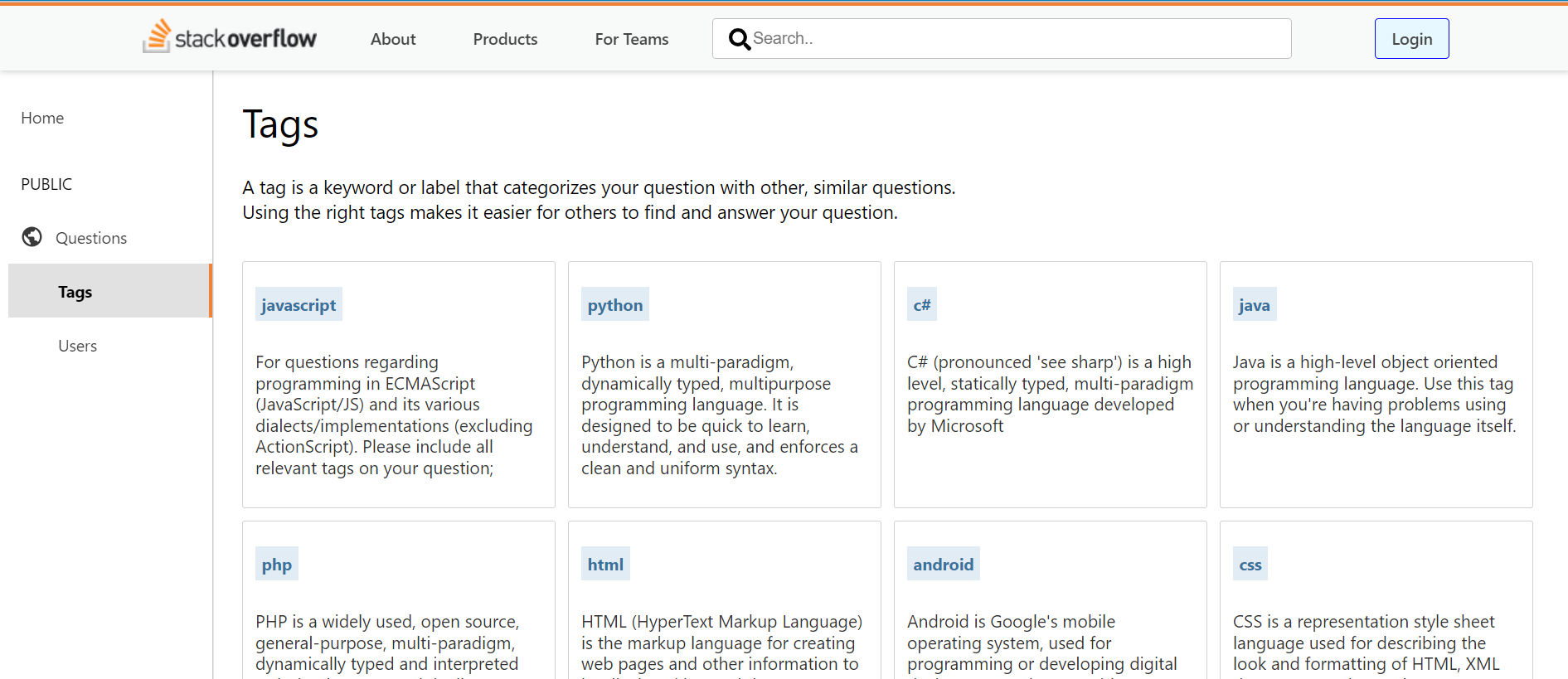Click the PHP description paragraph
Image resolution: width=1568 pixels, height=679 pixels.
[387, 644]
